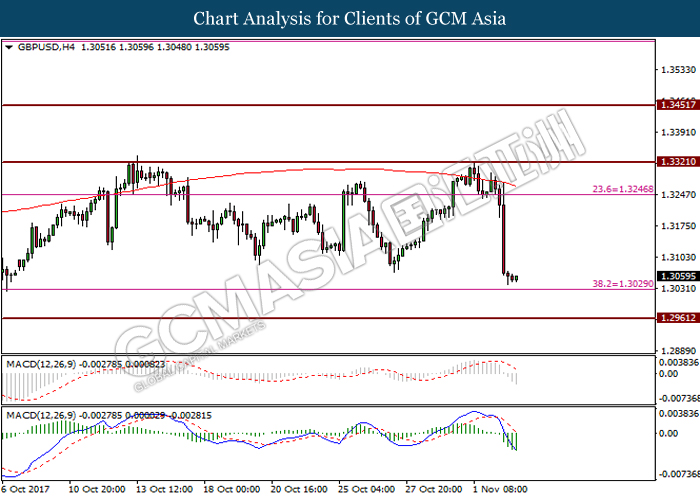Viewport: 700px width, 500px height.
Task: Select the 1.34517 resistance price label
Action: [x=678, y=105]
